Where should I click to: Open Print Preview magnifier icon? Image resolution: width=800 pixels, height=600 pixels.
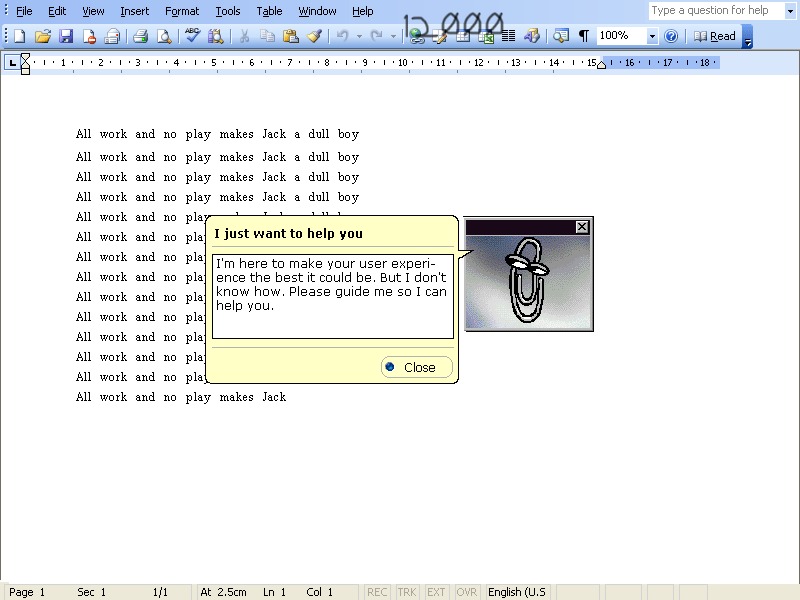pyautogui.click(x=164, y=36)
